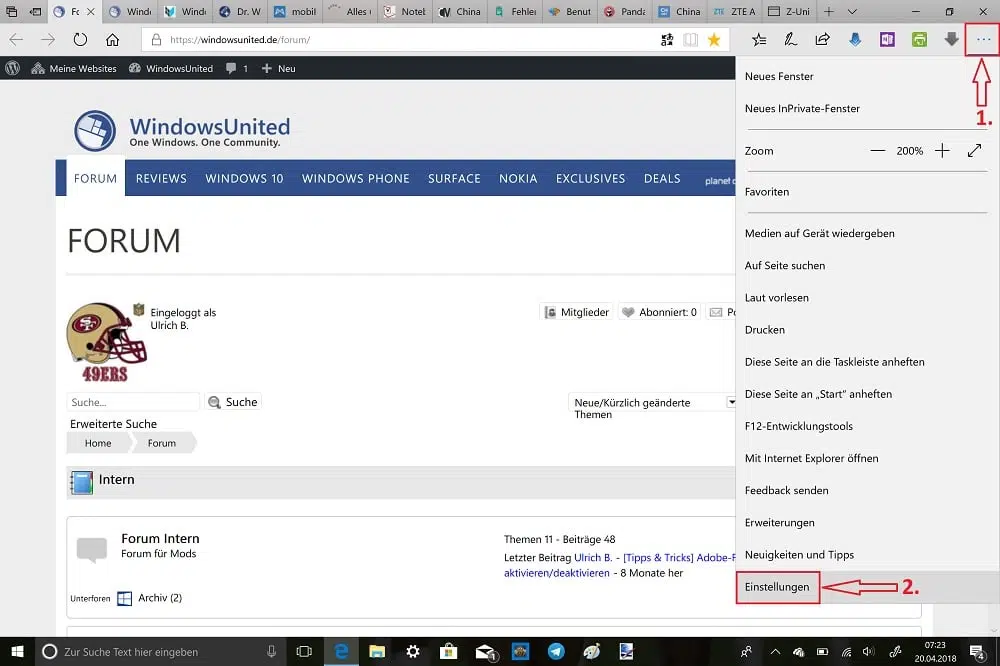
Task: Open the REVIEWS navigation tab
Action: point(161,179)
